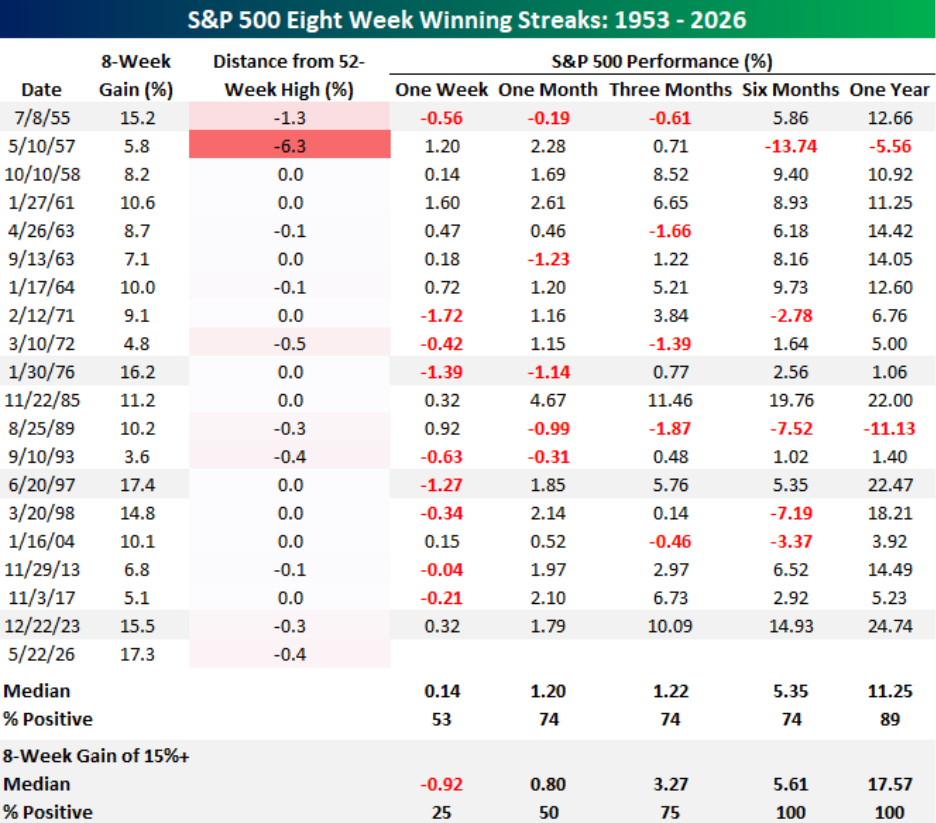Click the date cell '4/26/63'

(42, 231)
